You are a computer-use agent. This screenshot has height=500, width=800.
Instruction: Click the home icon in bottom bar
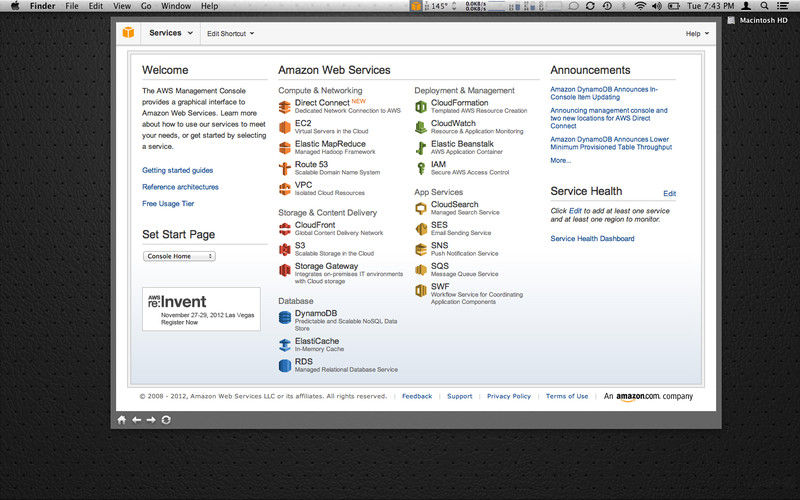pyautogui.click(x=121, y=420)
